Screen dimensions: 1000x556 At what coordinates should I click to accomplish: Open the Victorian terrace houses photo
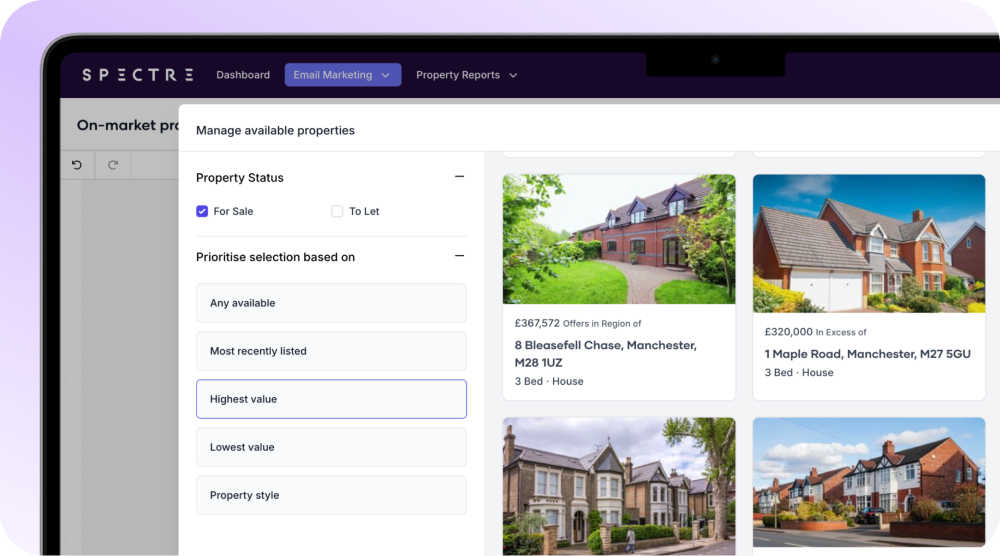pyautogui.click(x=619, y=486)
